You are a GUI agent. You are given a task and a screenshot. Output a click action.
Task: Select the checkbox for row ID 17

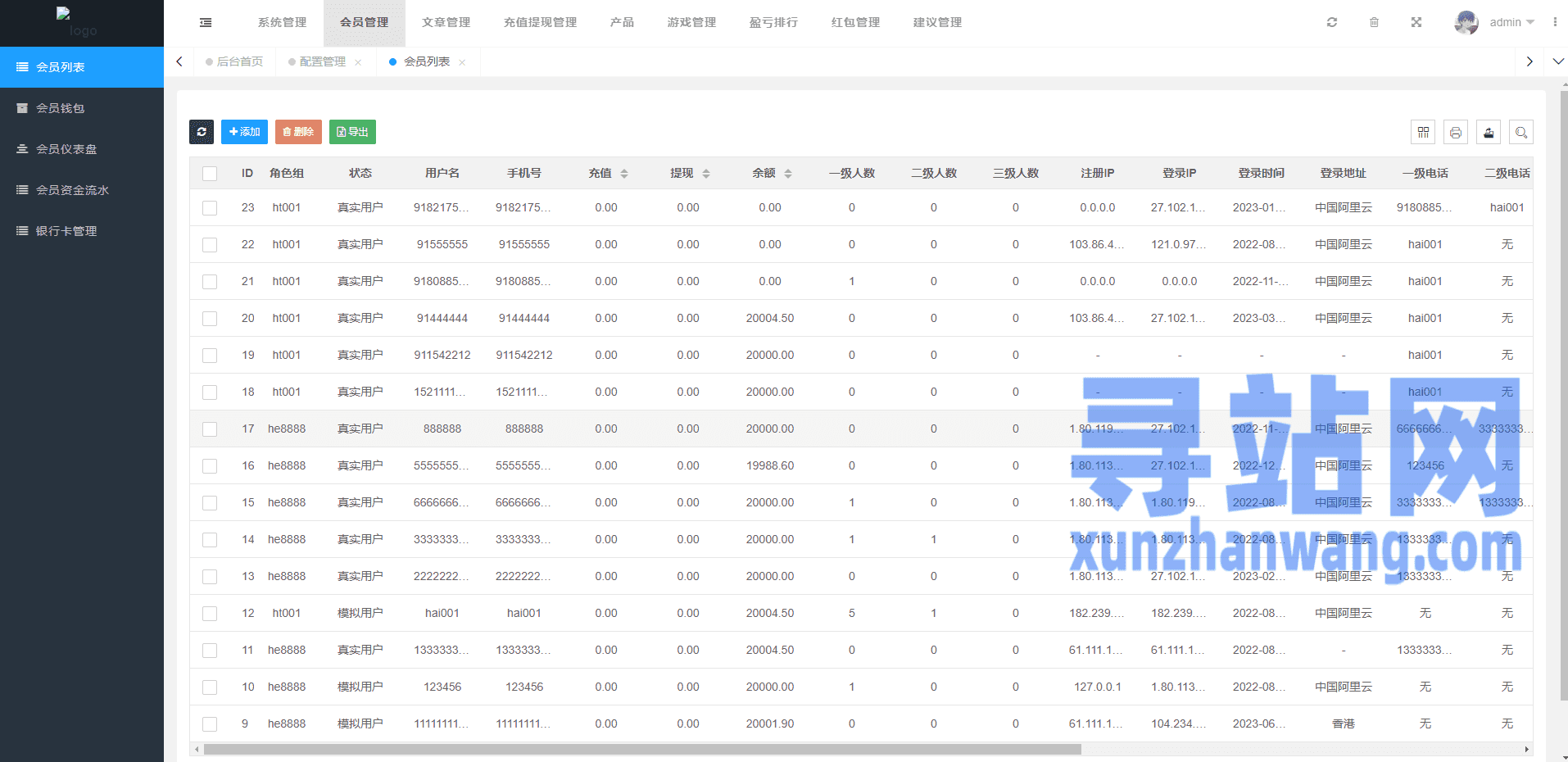[x=210, y=429]
